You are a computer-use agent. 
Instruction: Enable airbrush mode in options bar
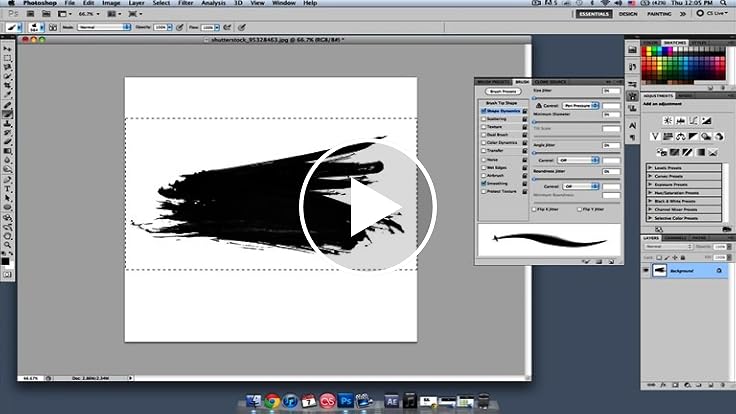227,27
